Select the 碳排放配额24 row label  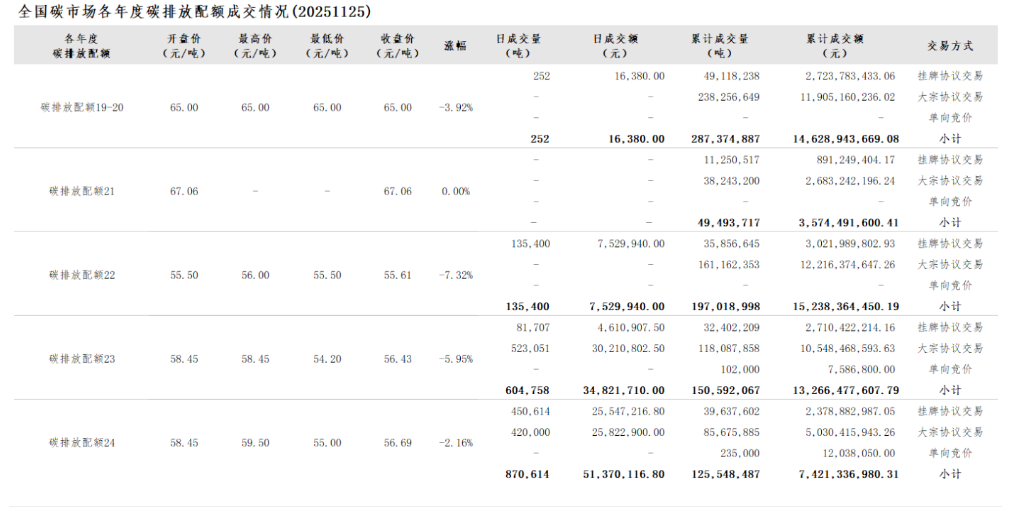point(82,442)
